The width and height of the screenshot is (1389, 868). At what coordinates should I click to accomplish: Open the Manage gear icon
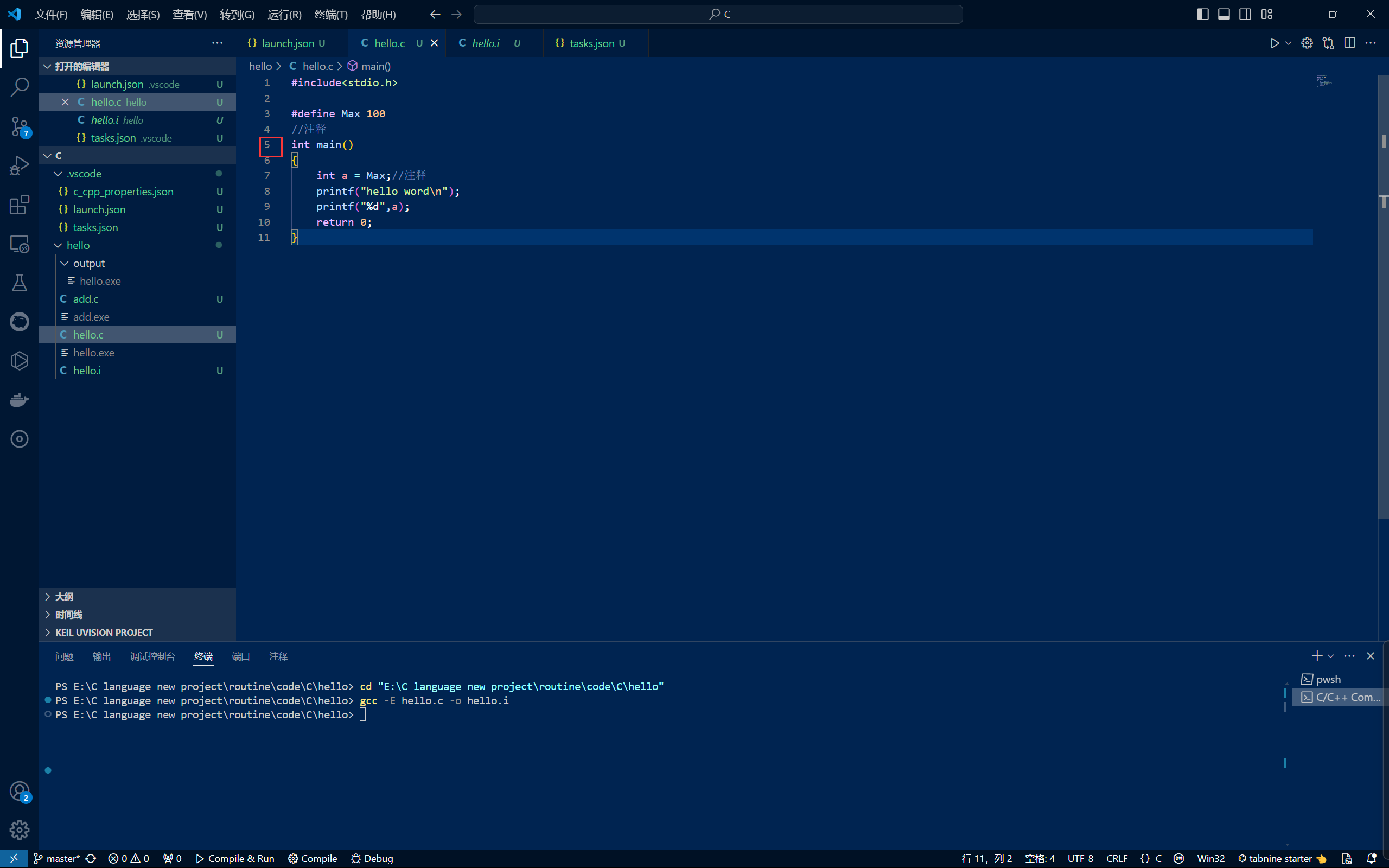tap(20, 829)
